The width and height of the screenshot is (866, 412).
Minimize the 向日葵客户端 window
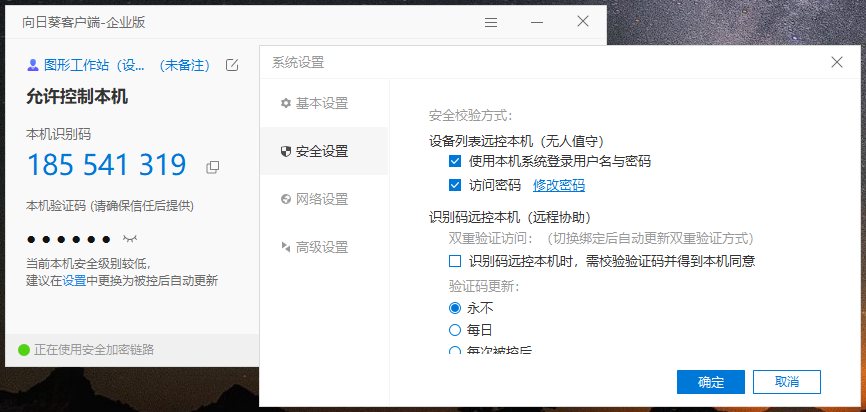point(537,22)
